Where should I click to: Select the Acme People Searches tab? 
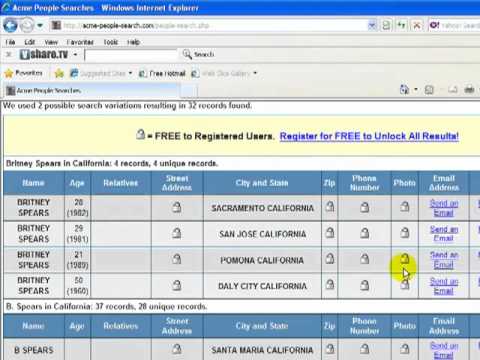point(91,90)
